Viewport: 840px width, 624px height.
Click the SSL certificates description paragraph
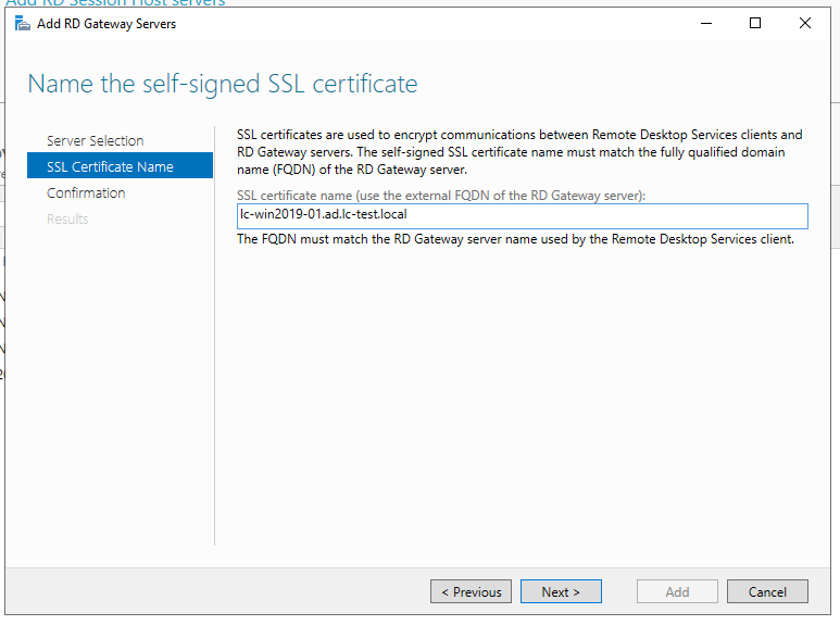520,151
